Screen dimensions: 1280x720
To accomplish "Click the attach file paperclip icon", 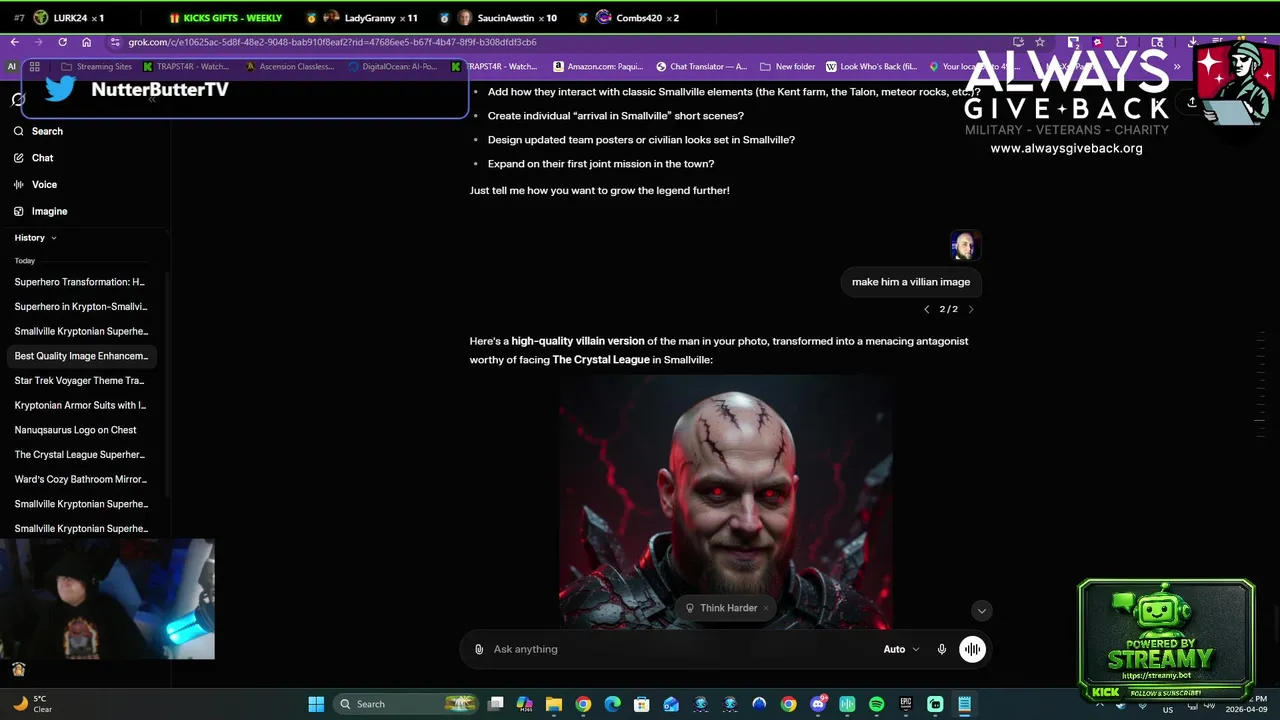I will [x=479, y=649].
